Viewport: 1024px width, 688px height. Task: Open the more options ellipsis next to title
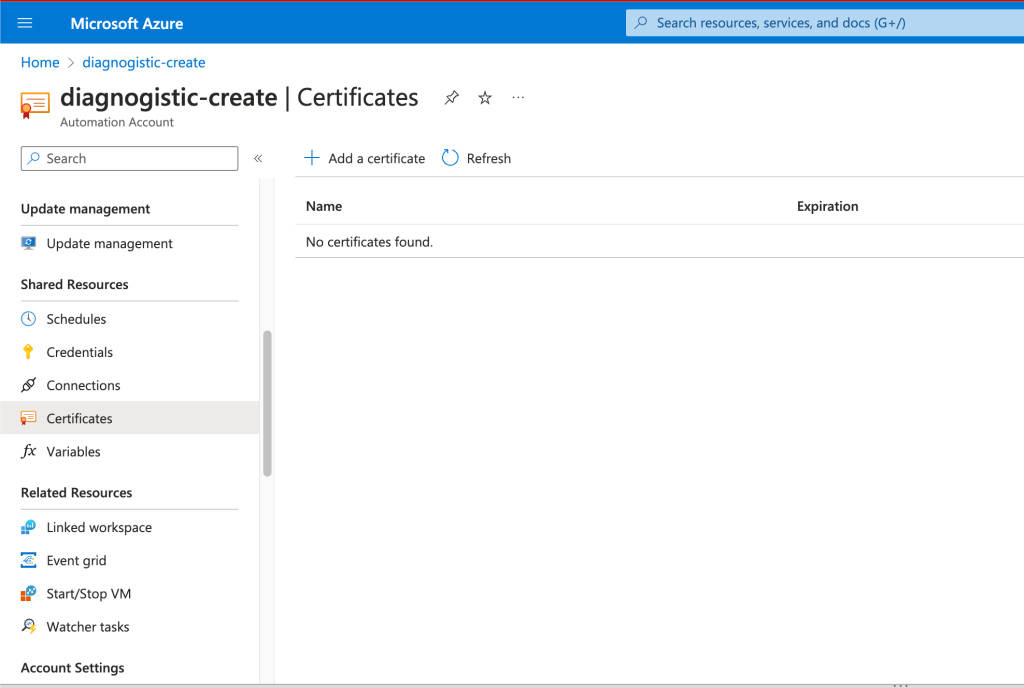pos(518,97)
